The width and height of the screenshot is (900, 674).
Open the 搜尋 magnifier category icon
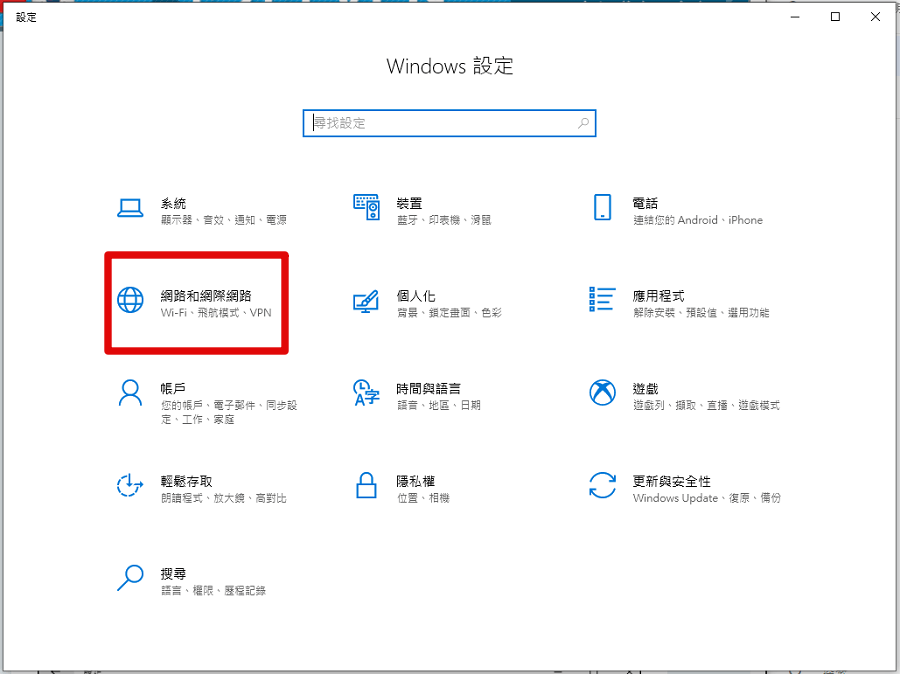pyautogui.click(x=130, y=578)
